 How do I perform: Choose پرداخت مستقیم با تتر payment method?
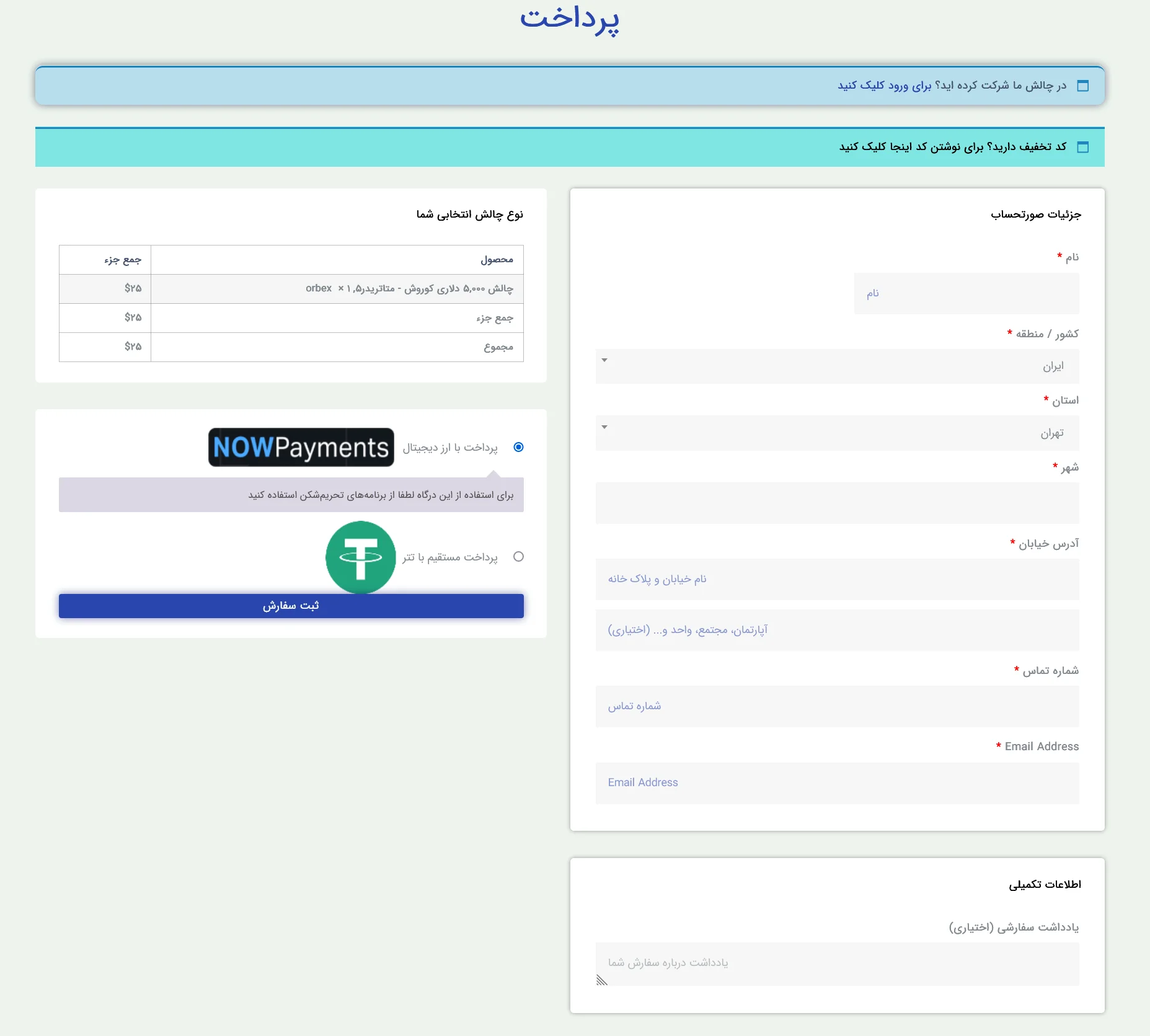(518, 557)
